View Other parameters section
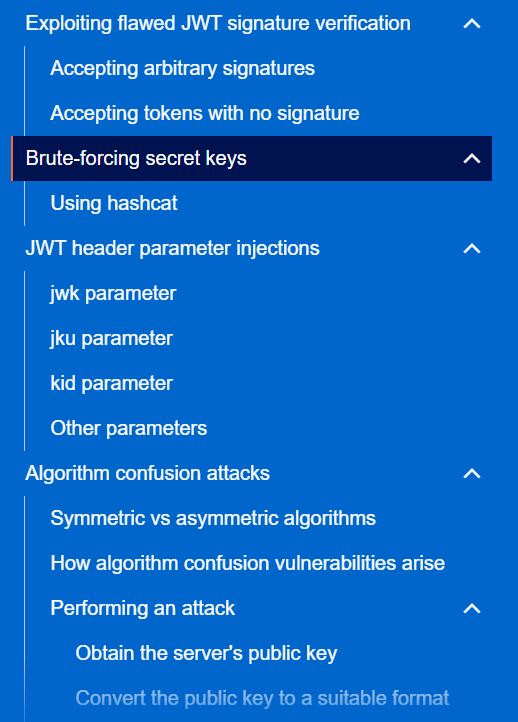 click(x=128, y=428)
